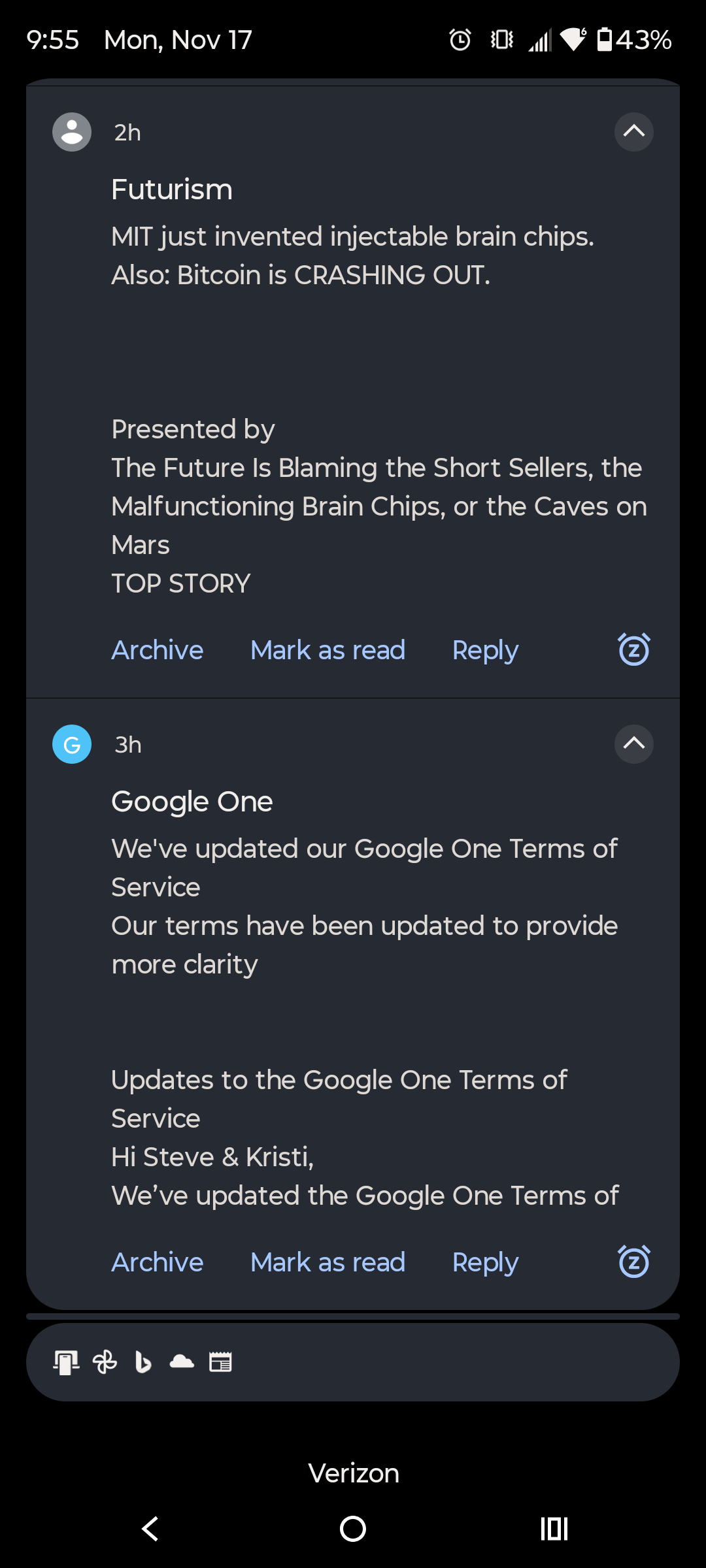Mark the Futurism email as read
The width and height of the screenshot is (706, 1568).
click(x=328, y=650)
